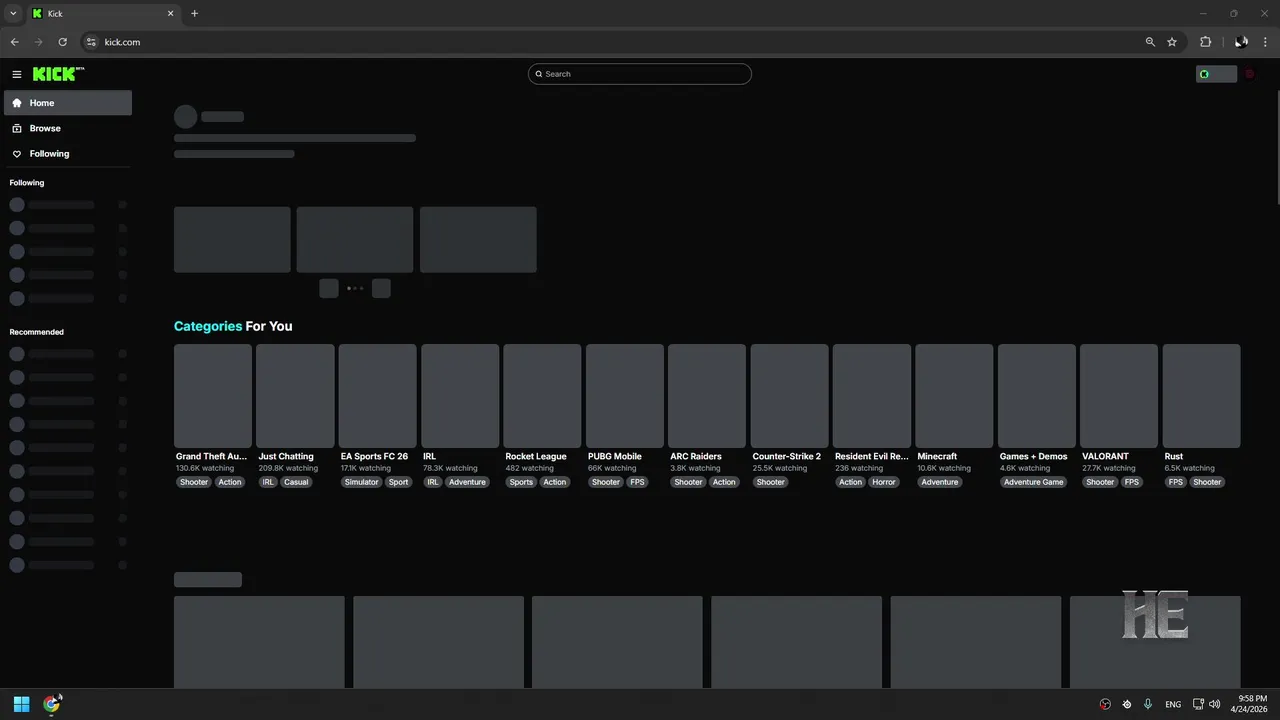
Task: Open the IRL category title
Action: click(x=430, y=456)
